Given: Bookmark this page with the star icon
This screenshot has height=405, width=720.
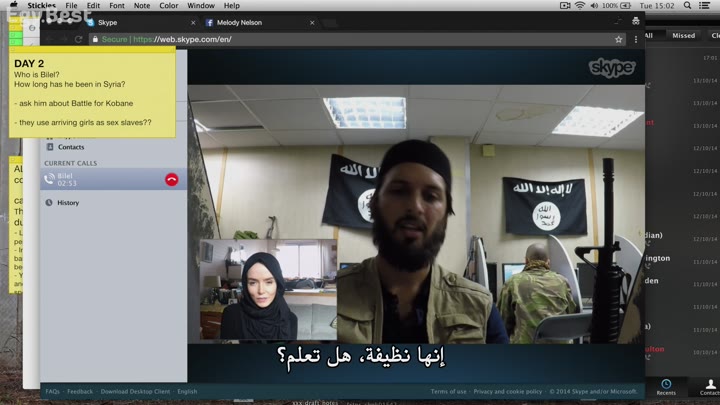Looking at the screenshot, I should 619,39.
